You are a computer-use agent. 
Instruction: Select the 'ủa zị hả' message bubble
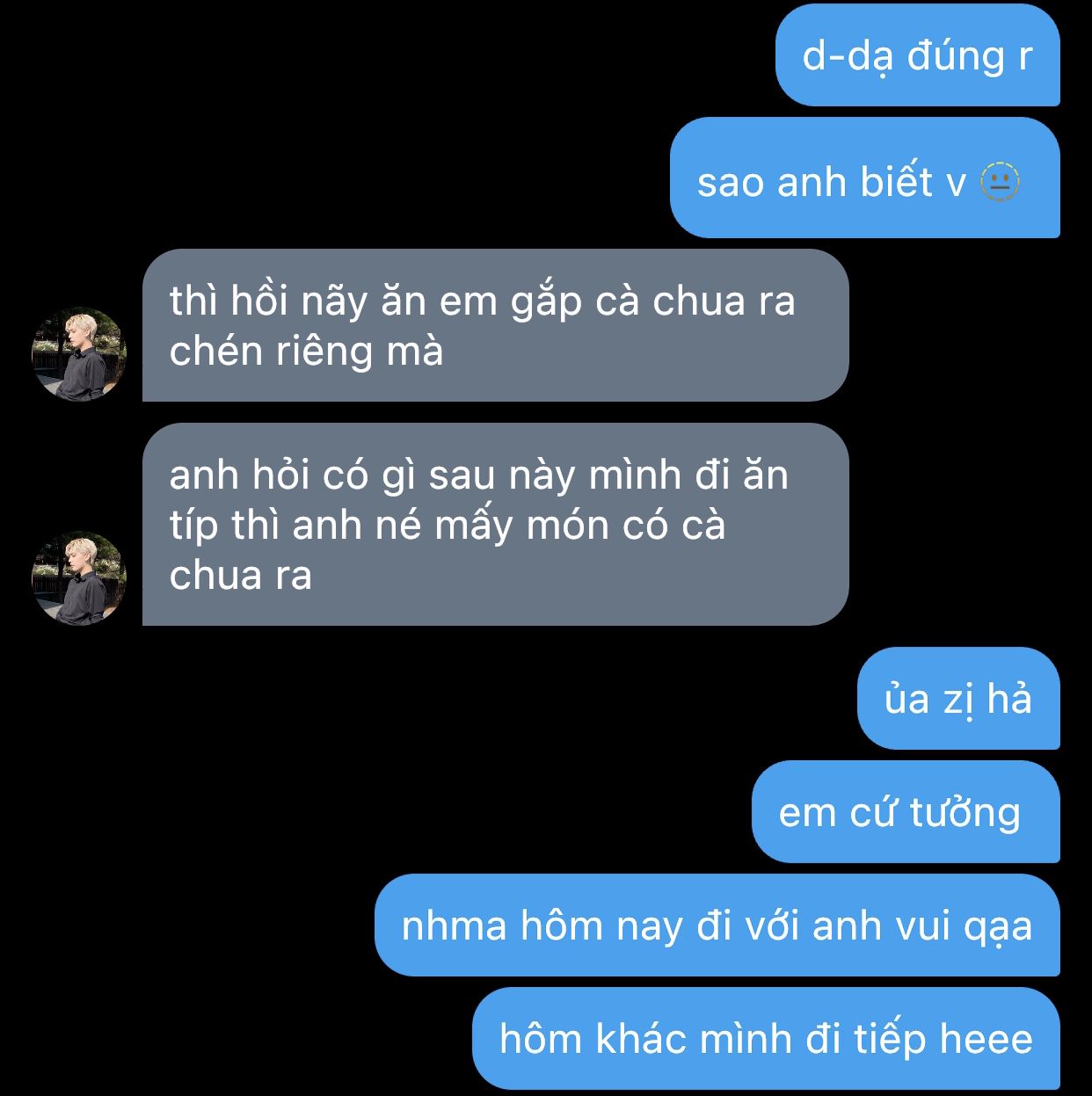[x=958, y=699]
